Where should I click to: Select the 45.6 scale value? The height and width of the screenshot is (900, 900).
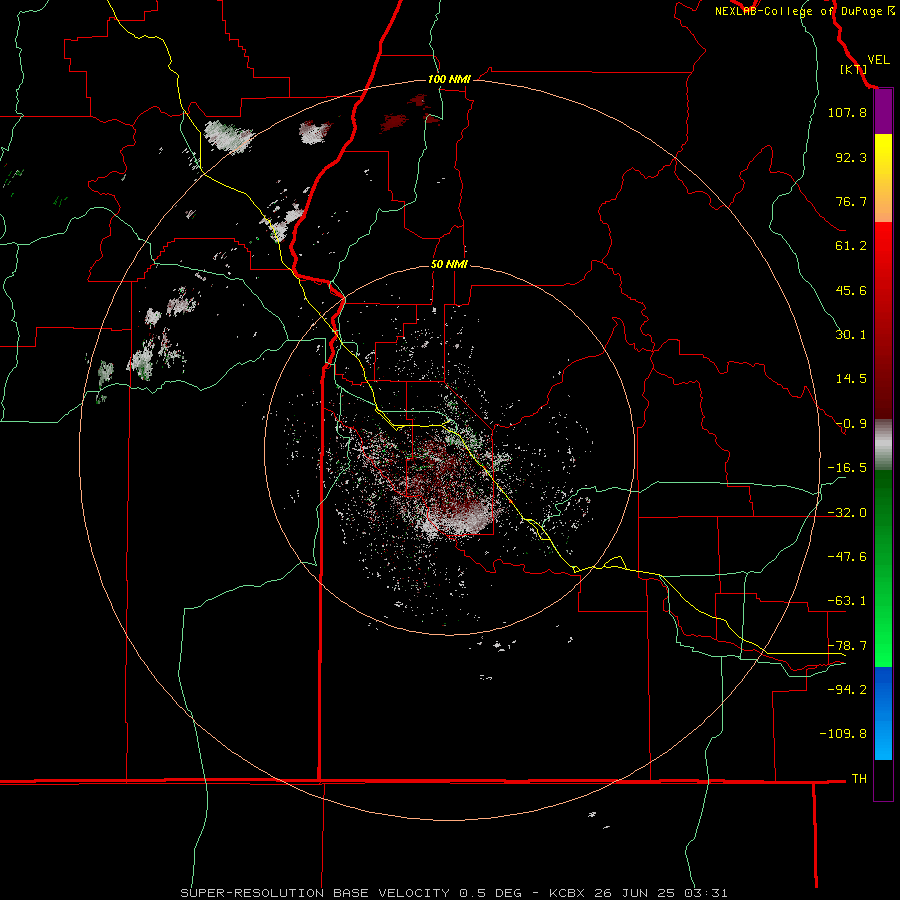[851, 290]
